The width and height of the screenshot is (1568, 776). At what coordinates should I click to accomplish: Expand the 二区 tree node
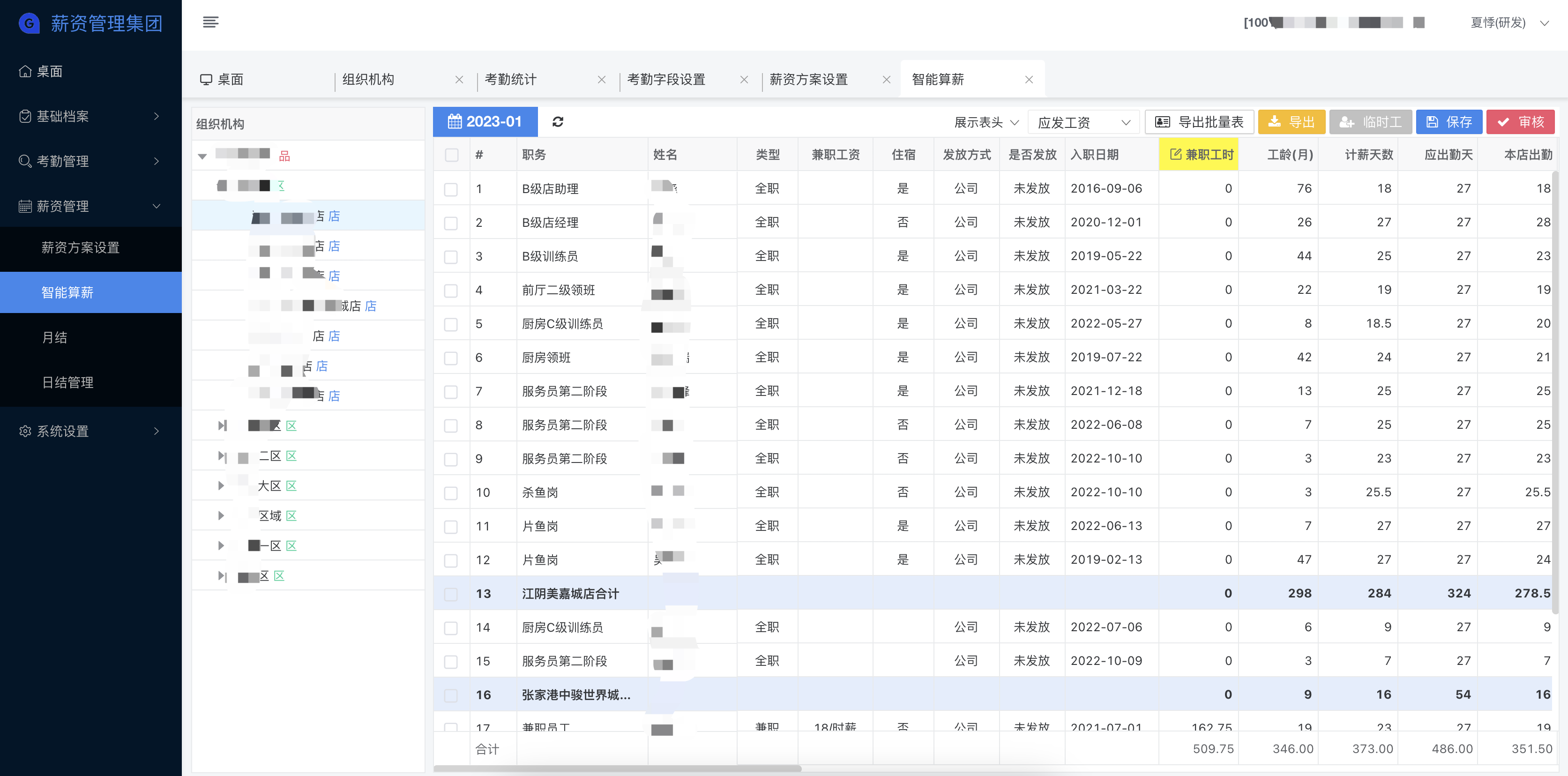coord(222,456)
